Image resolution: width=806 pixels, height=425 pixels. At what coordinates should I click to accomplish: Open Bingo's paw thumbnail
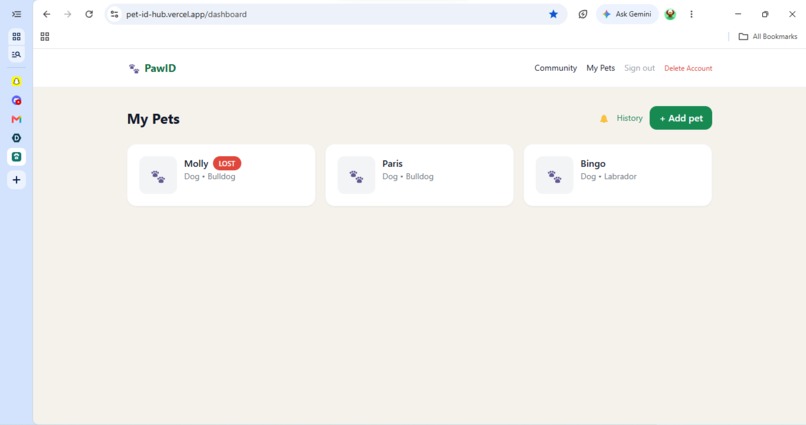click(555, 175)
